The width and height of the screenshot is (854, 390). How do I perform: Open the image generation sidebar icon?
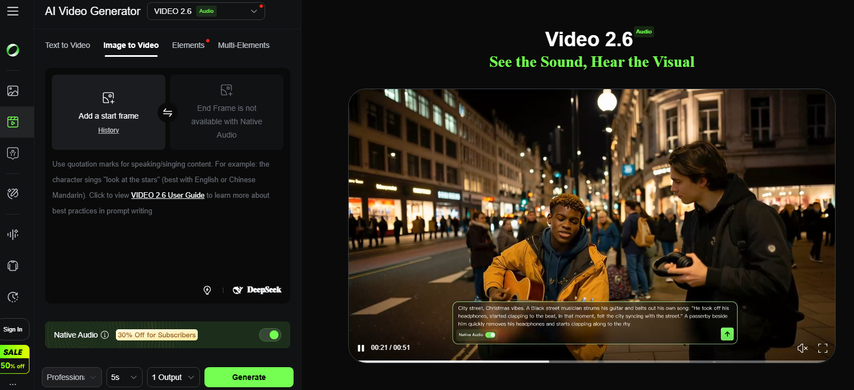[x=13, y=91]
